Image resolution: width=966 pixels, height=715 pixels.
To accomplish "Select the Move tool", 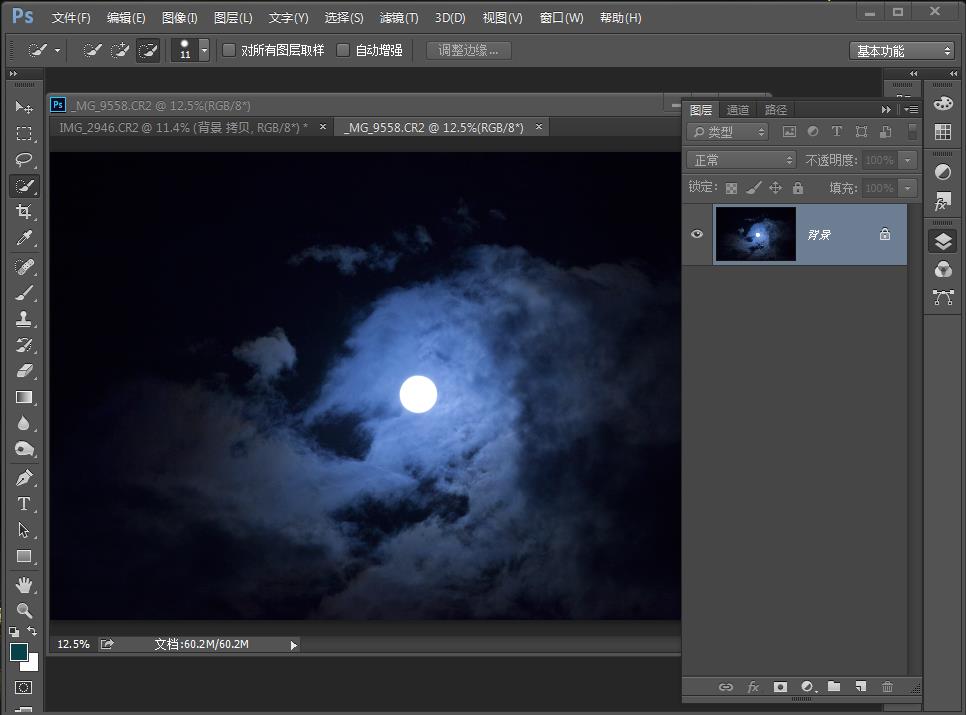I will coord(24,107).
